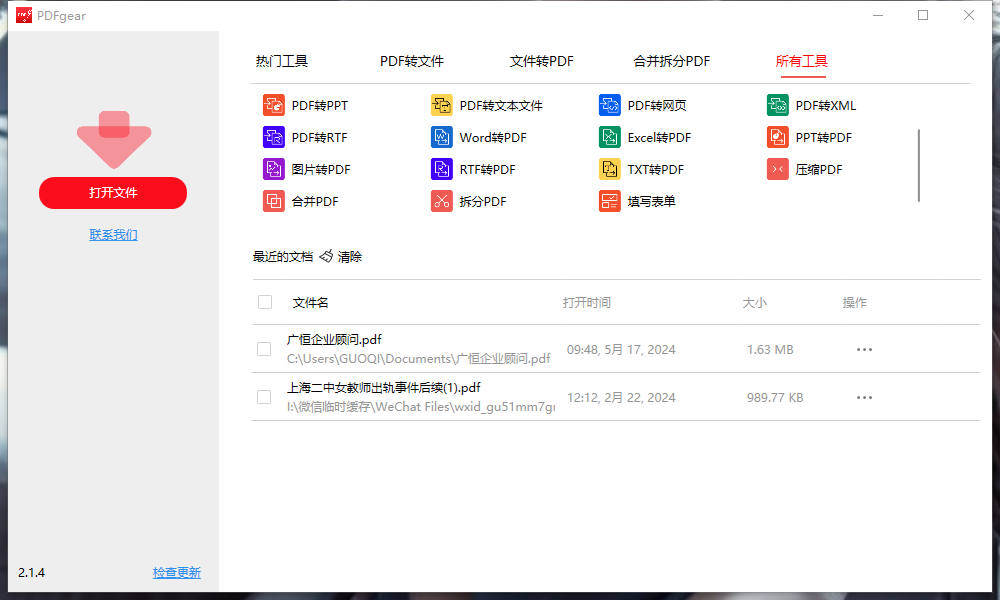Open the PPT转PDF tool icon
The height and width of the screenshot is (600, 1000).
(777, 137)
